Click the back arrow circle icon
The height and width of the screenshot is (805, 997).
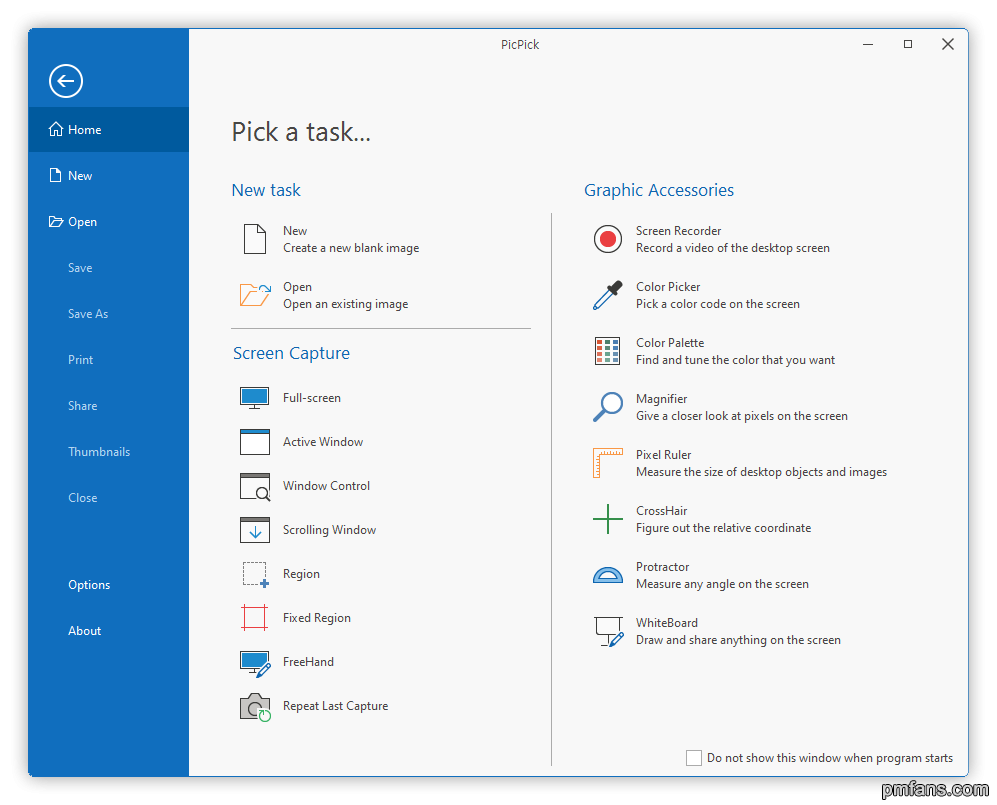coord(65,81)
